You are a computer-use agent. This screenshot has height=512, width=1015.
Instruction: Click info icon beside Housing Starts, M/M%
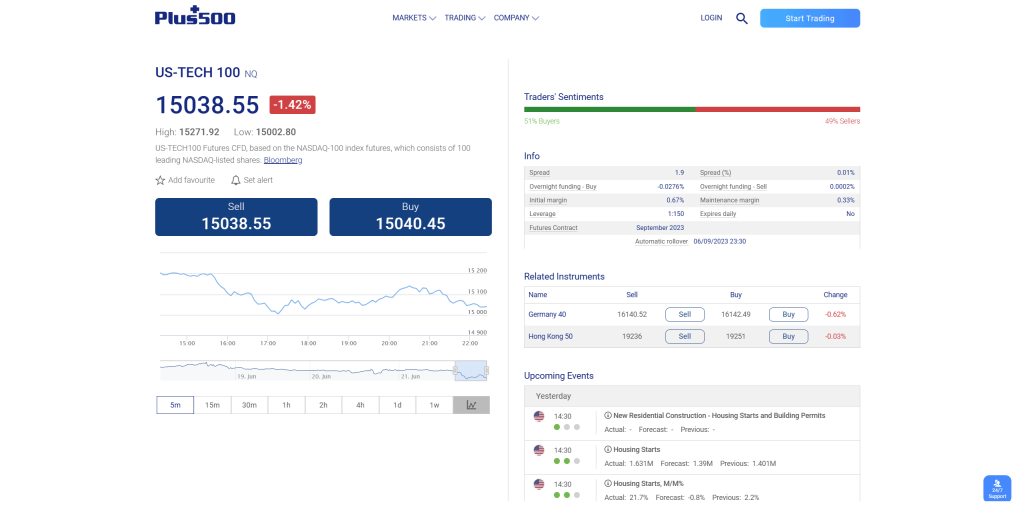(x=608, y=484)
